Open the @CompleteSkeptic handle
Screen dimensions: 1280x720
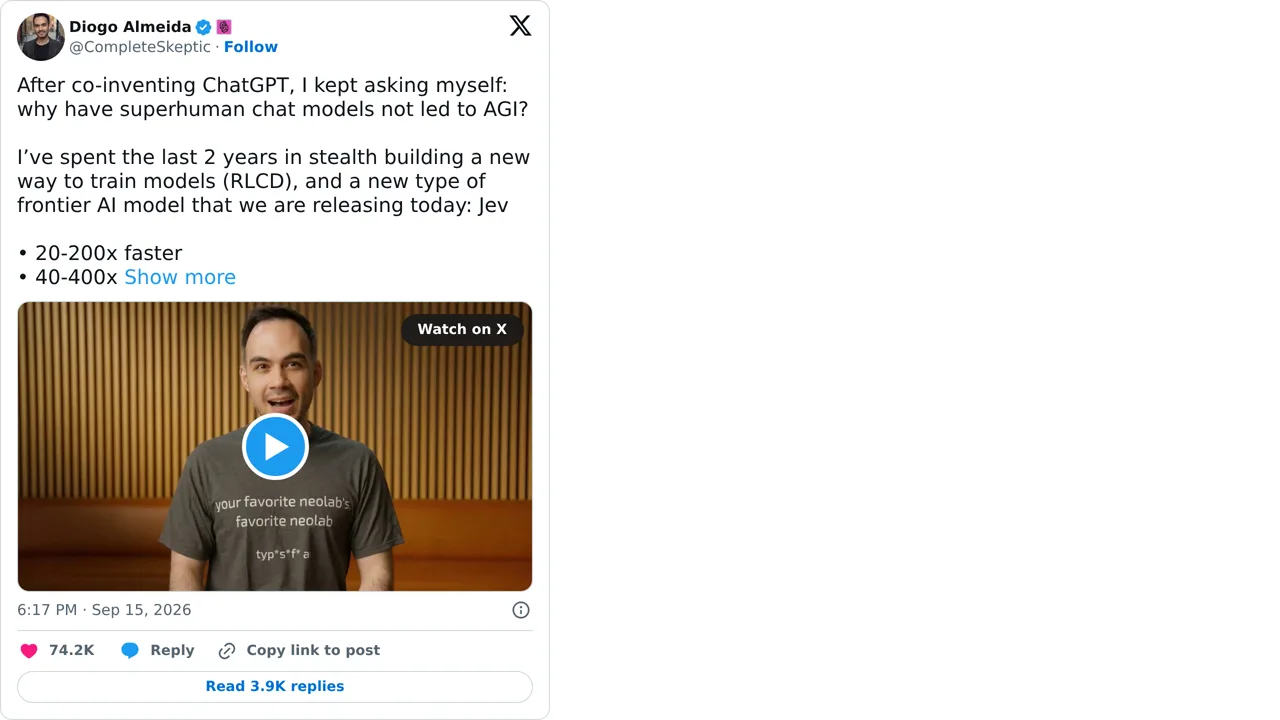click(x=140, y=47)
